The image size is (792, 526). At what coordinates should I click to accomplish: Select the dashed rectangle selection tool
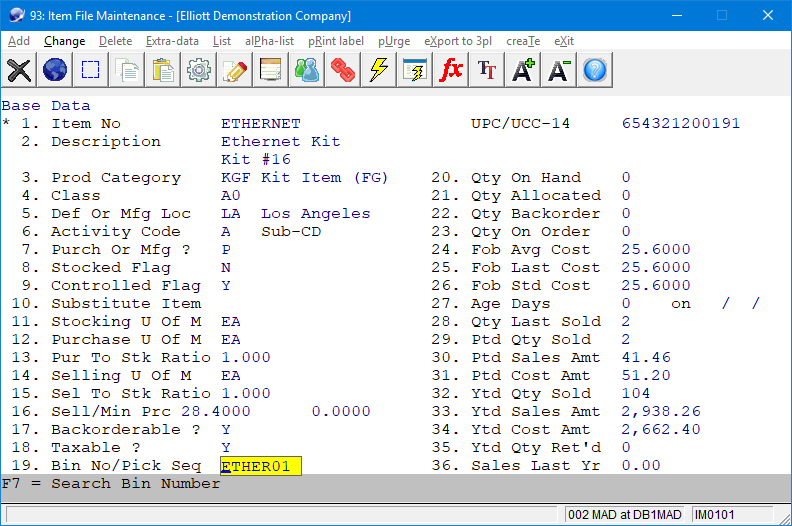[90, 70]
